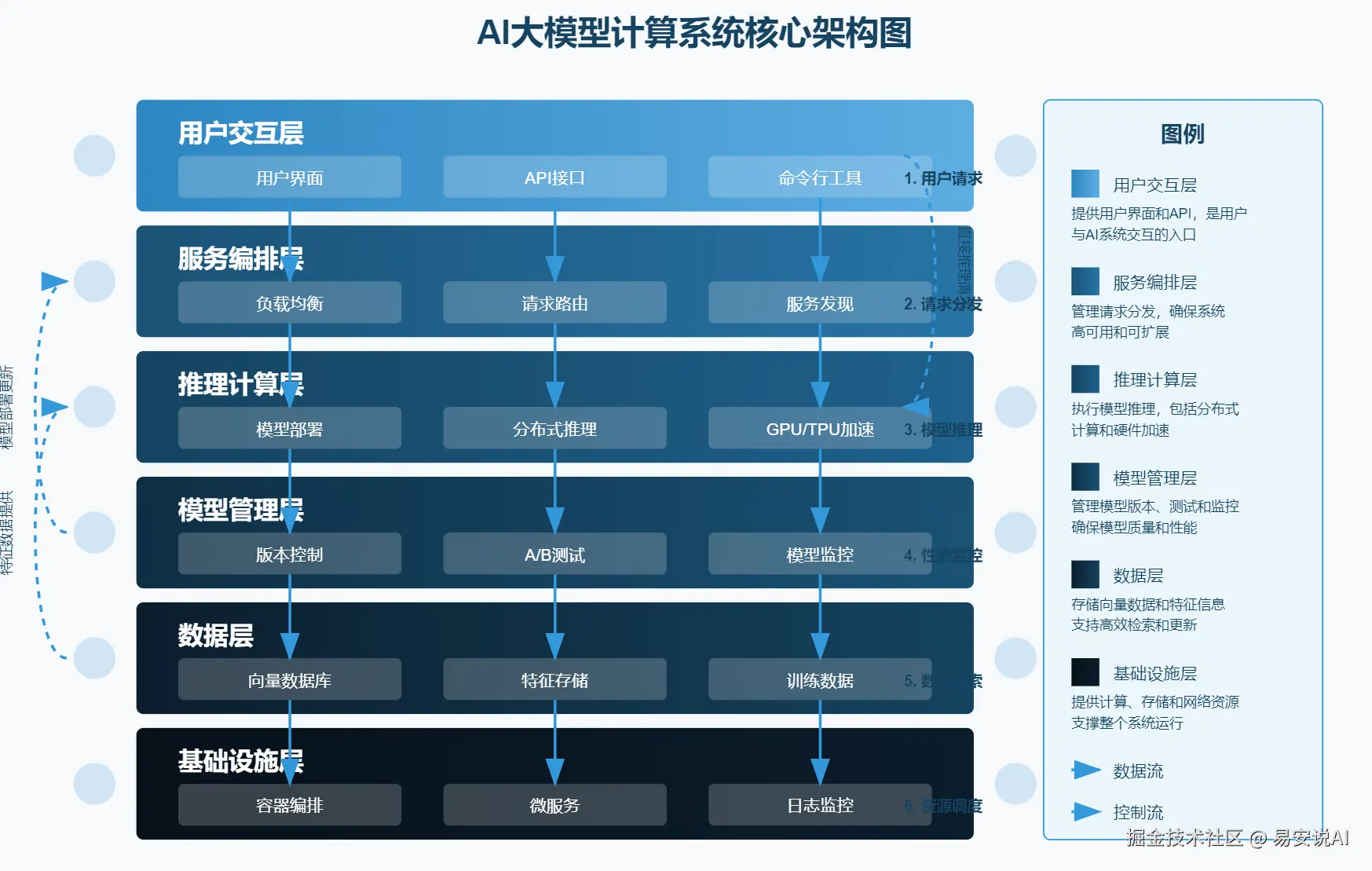Pick the 模型管理层 legend color swatch

click(1085, 477)
